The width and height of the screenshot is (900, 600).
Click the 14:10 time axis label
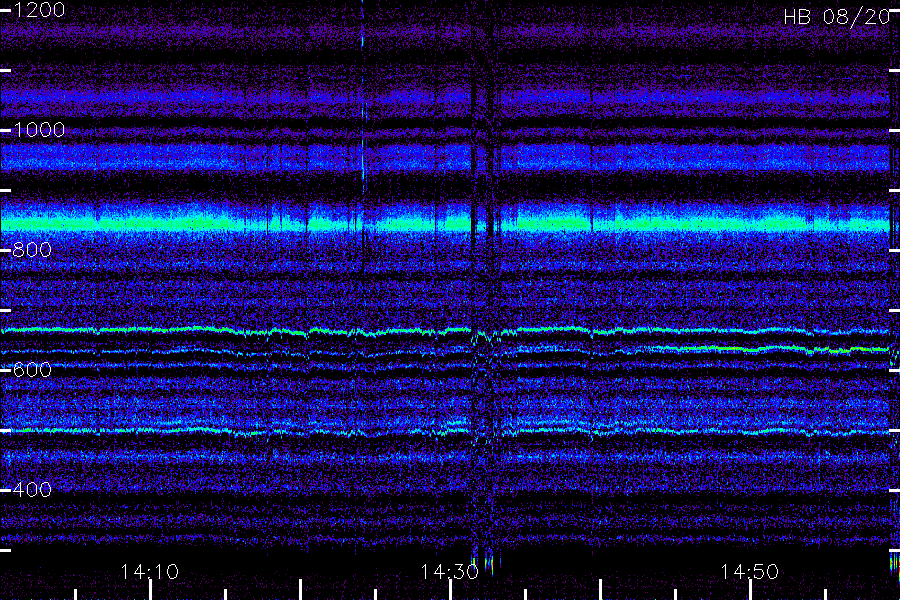point(150,572)
